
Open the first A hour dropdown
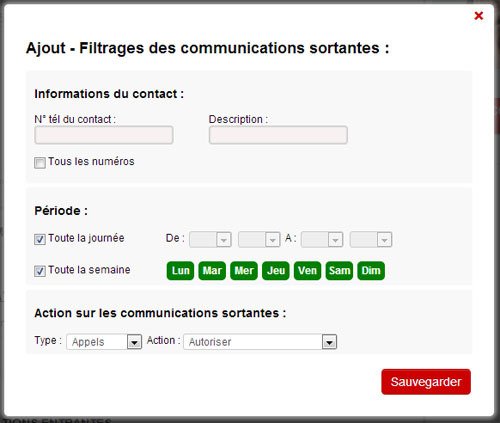pos(322,239)
